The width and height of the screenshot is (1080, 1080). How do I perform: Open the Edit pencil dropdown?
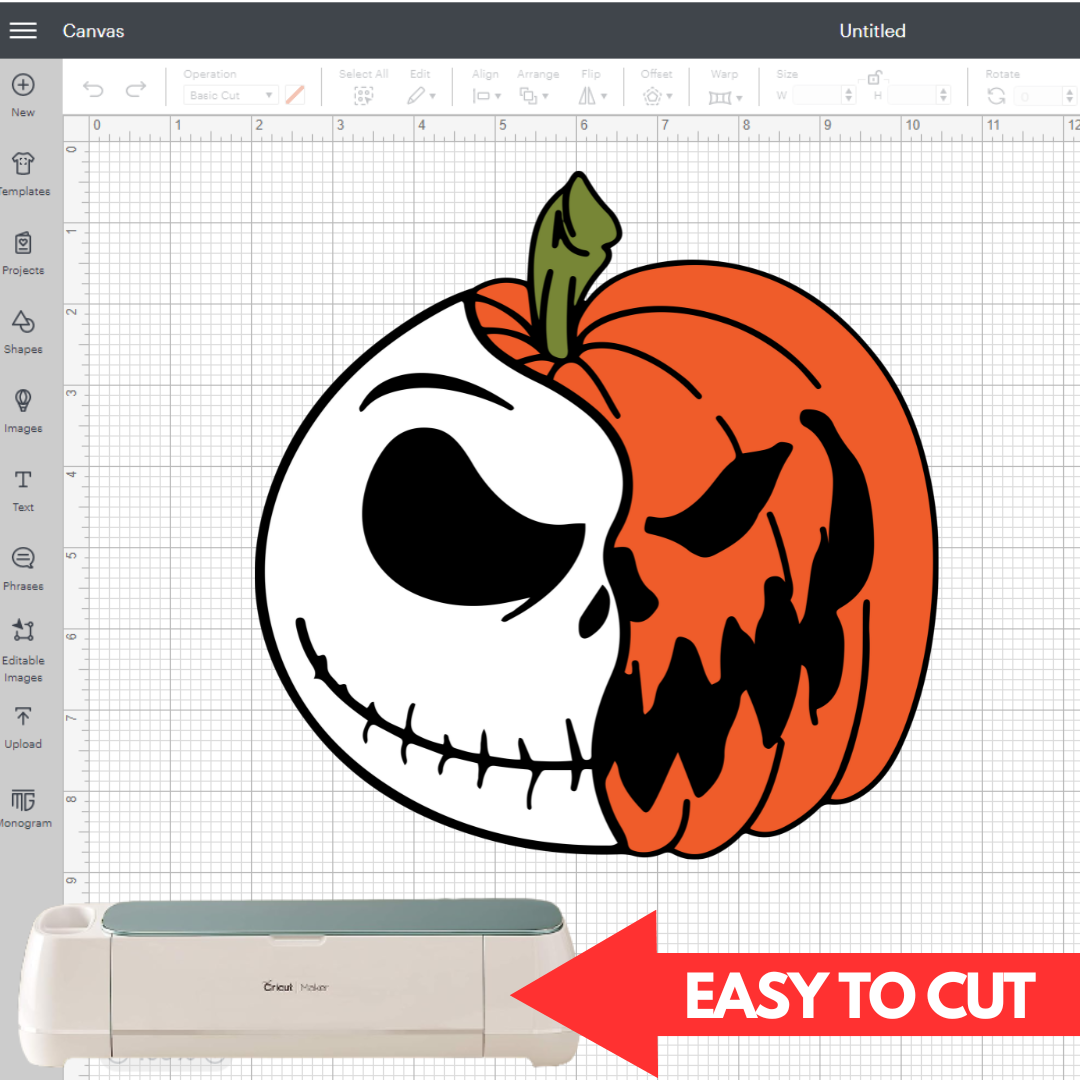(421, 96)
